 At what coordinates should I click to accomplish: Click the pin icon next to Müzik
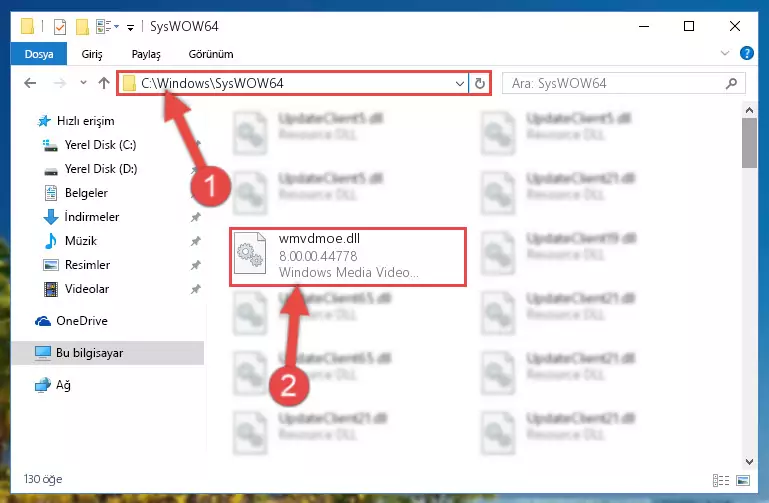click(196, 241)
